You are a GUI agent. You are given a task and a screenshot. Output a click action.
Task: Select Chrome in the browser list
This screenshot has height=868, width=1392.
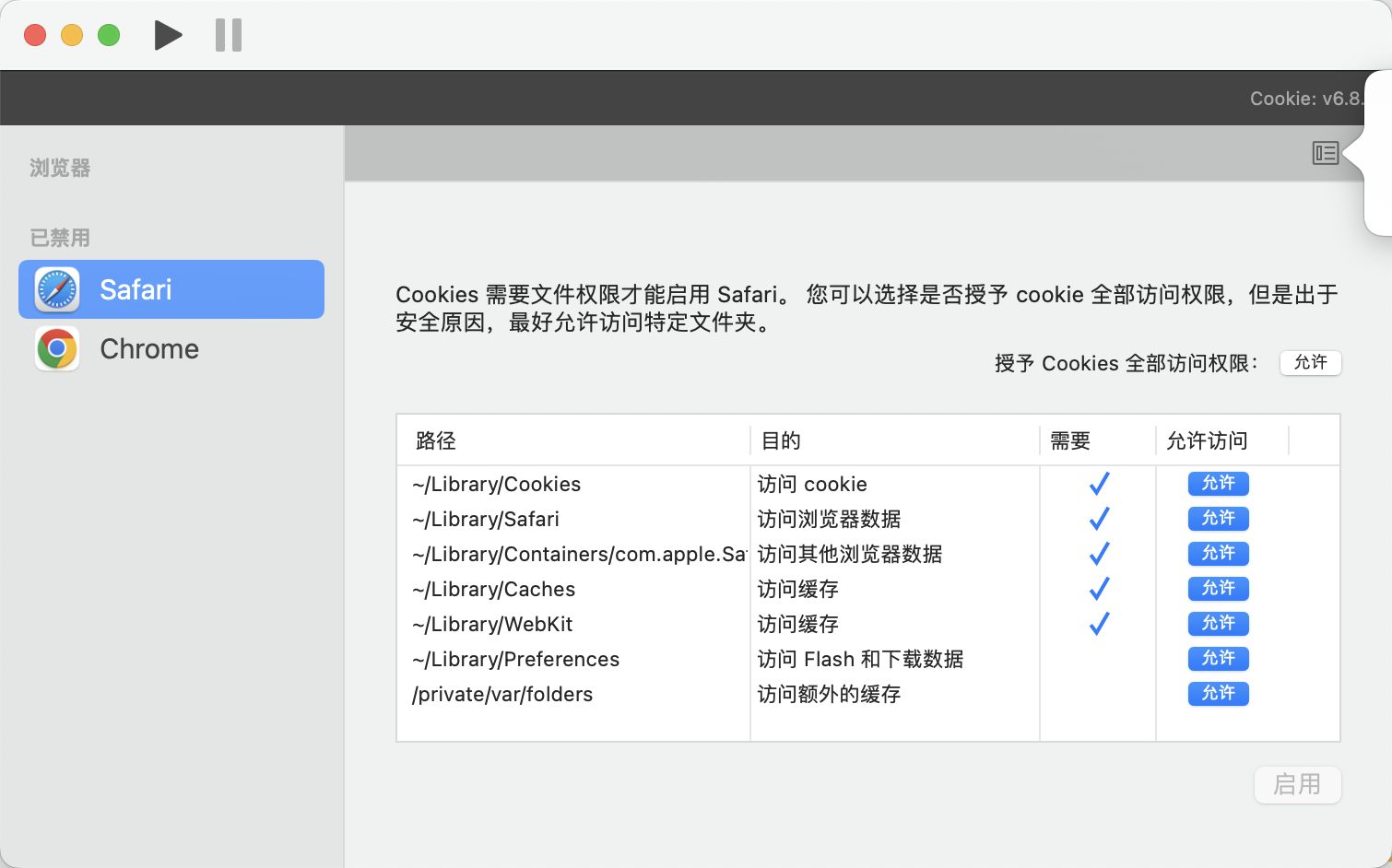tap(171, 348)
